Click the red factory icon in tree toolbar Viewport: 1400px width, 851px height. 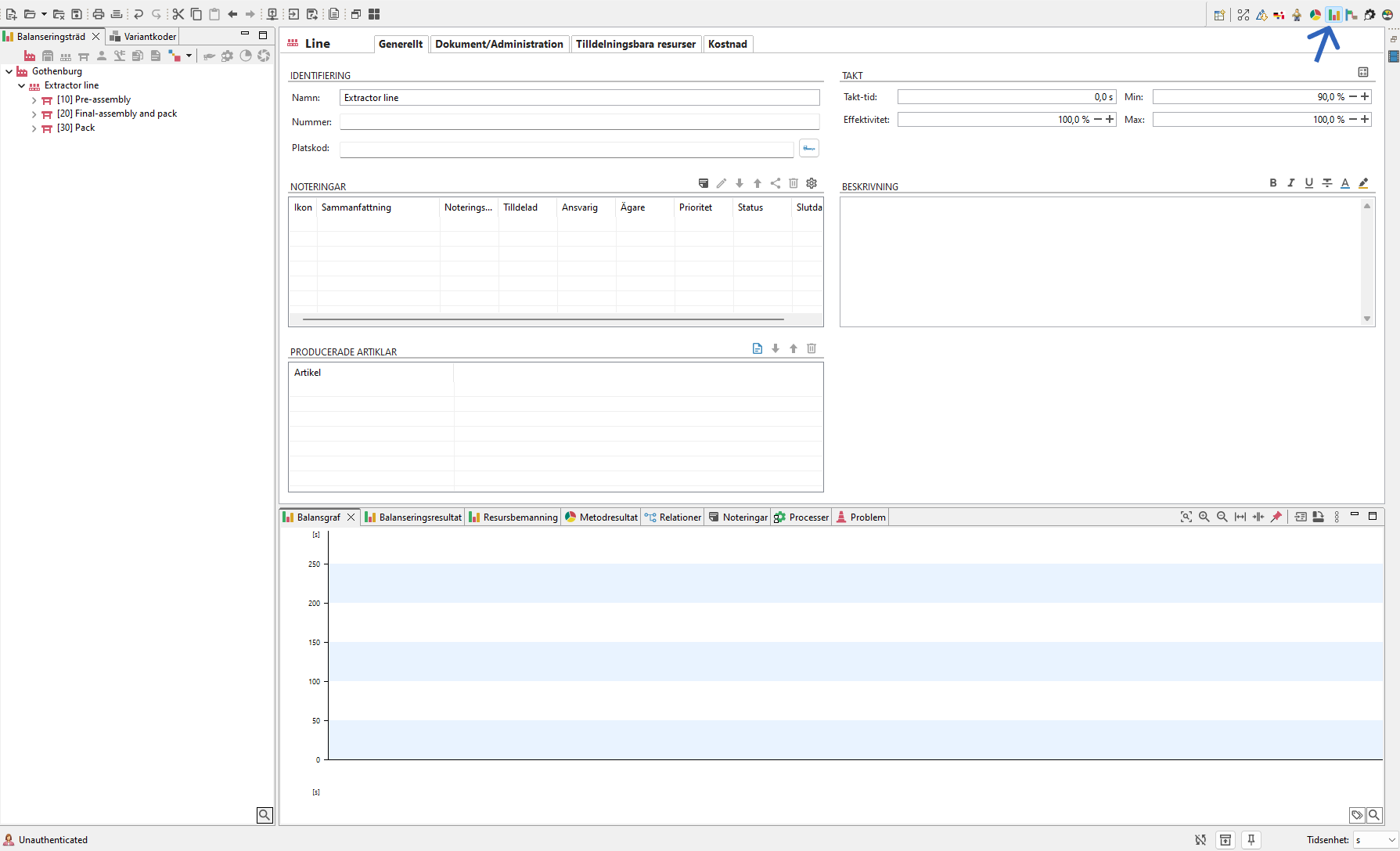[x=29, y=56]
